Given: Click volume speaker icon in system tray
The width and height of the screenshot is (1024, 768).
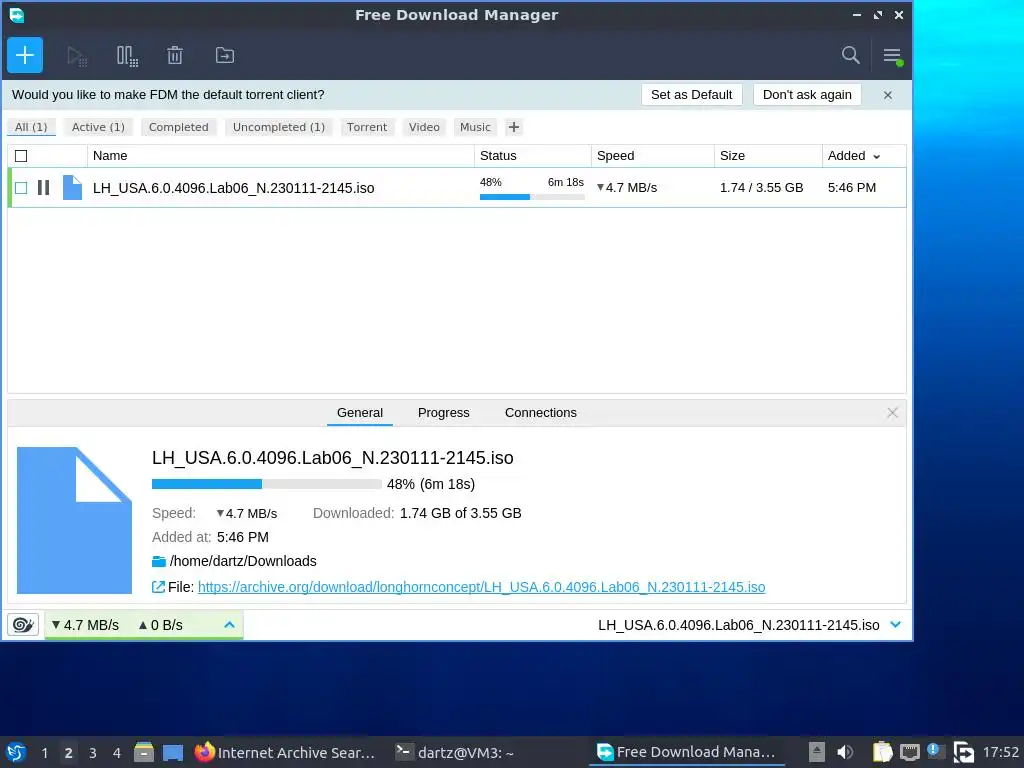Looking at the screenshot, I should [844, 752].
